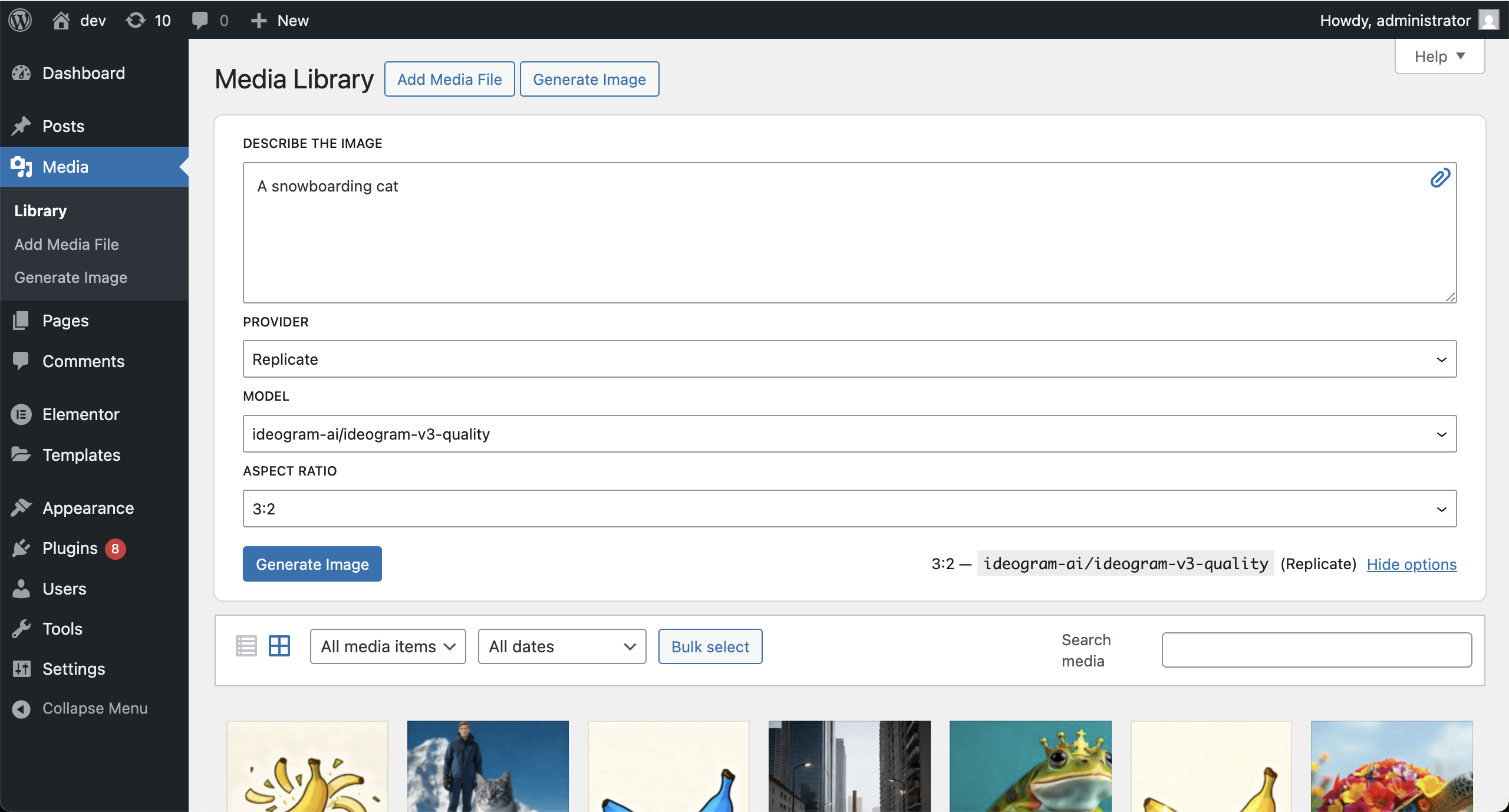Expand the Help tab
The height and width of the screenshot is (812, 1509).
[x=1439, y=57]
